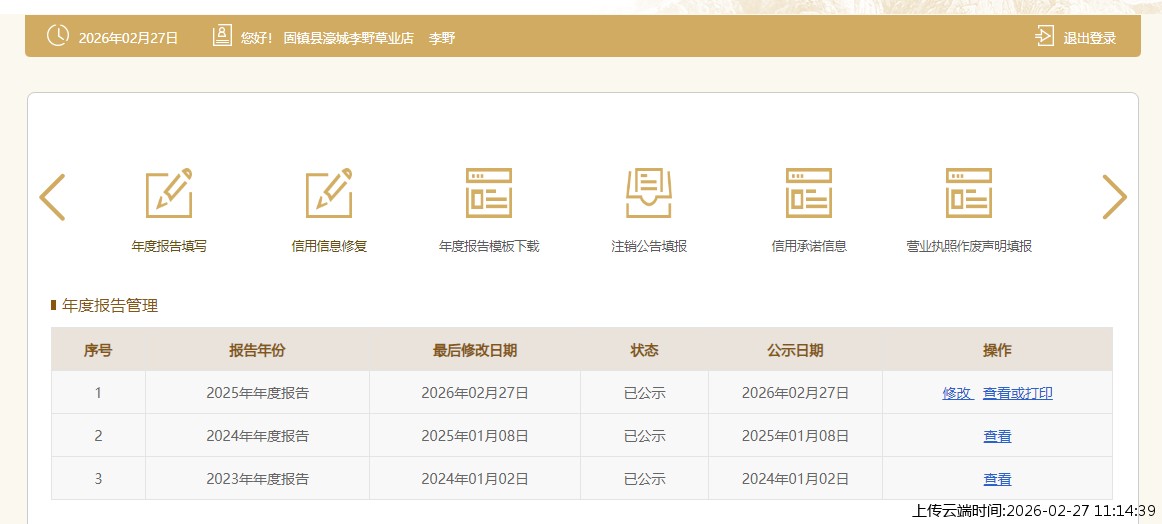1162x524 pixels.
Task: Click 修改 for the 2025 annual report
Action: click(957, 393)
